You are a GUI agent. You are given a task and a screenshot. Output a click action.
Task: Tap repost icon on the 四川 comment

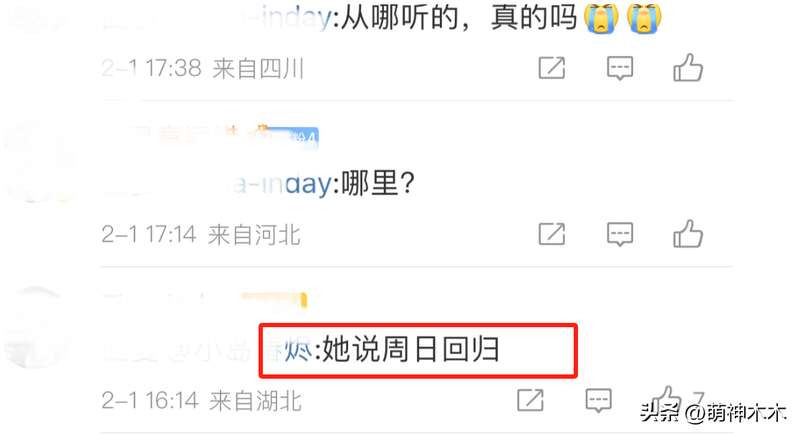552,68
